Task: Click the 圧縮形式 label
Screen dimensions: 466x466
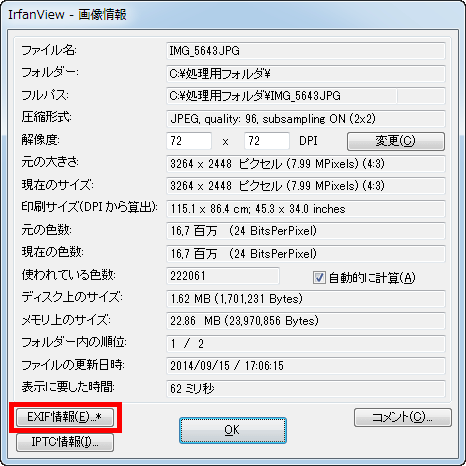Action: pos(46,117)
